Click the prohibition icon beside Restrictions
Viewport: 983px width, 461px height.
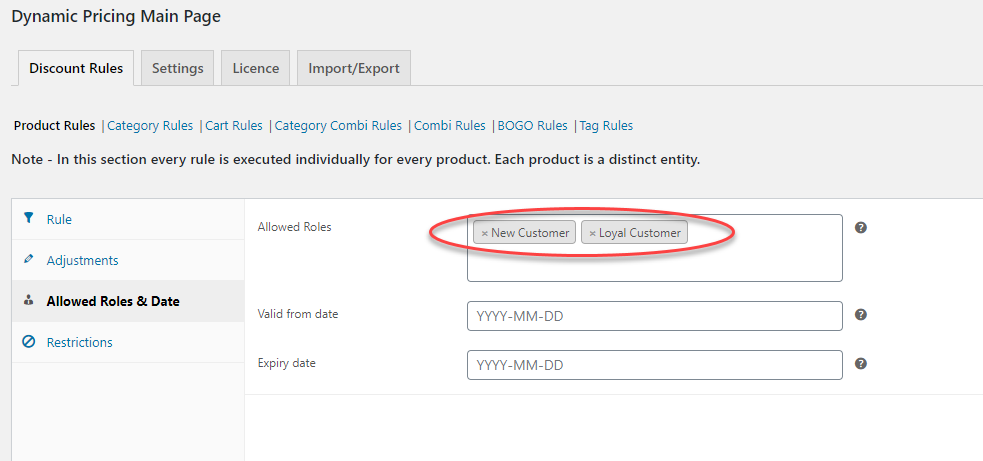click(x=28, y=342)
